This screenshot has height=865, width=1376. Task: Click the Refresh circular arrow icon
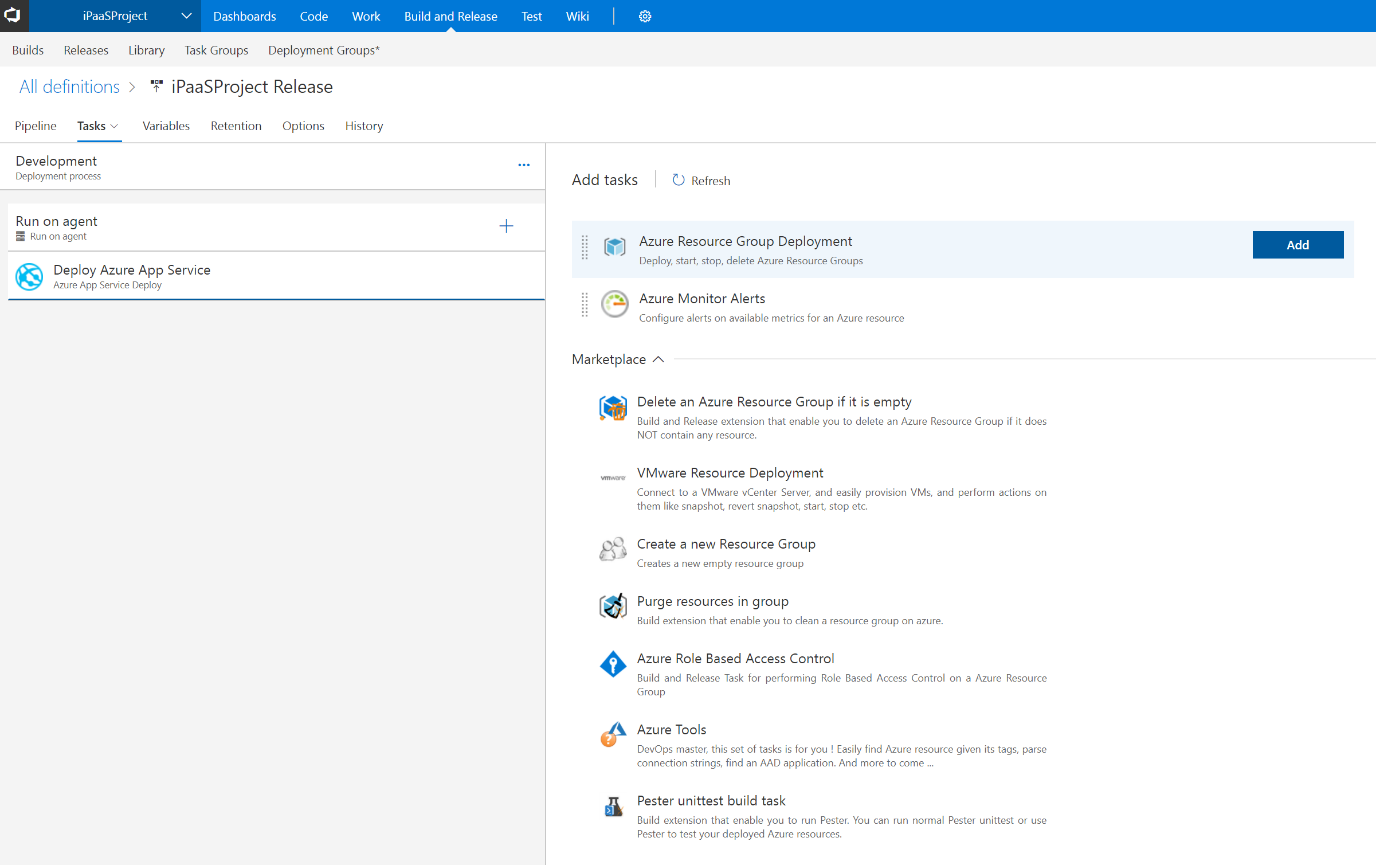click(678, 180)
